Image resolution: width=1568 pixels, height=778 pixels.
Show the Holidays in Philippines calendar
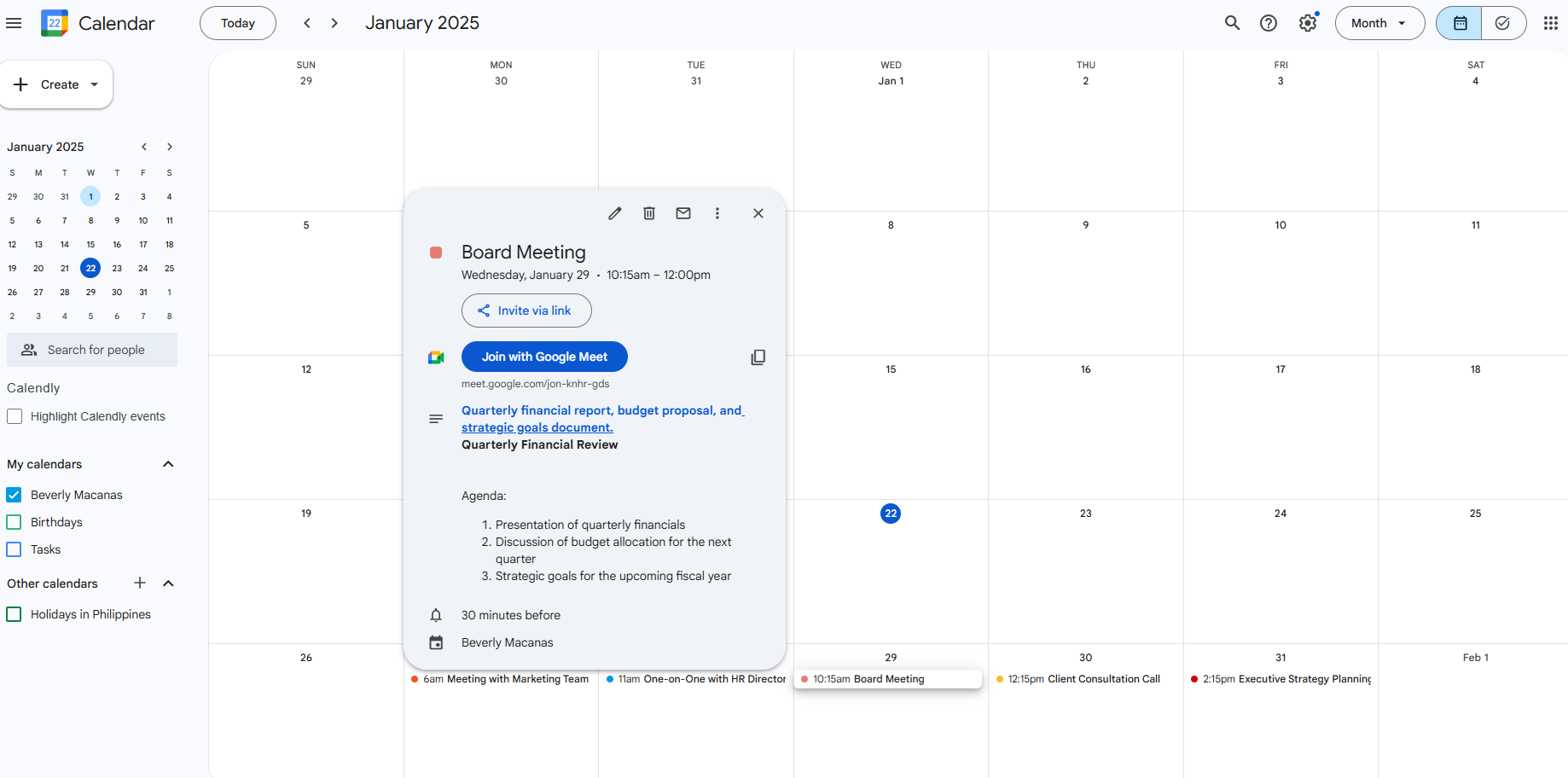pyautogui.click(x=15, y=614)
